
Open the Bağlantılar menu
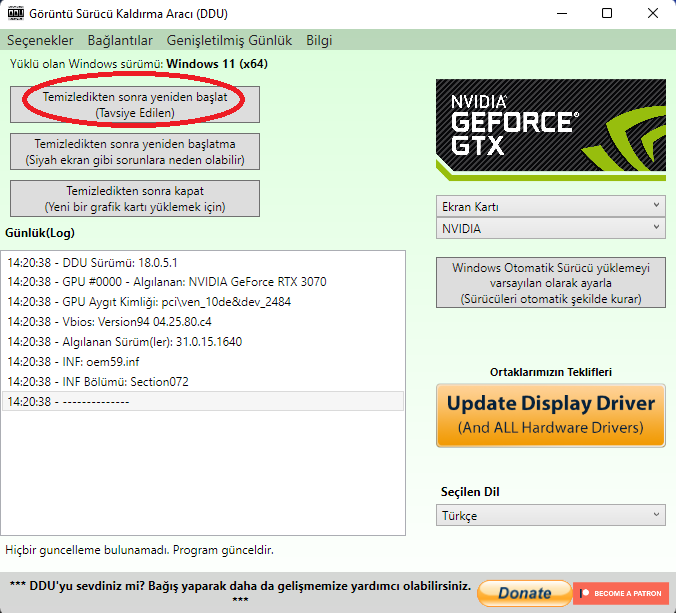pyautogui.click(x=120, y=41)
